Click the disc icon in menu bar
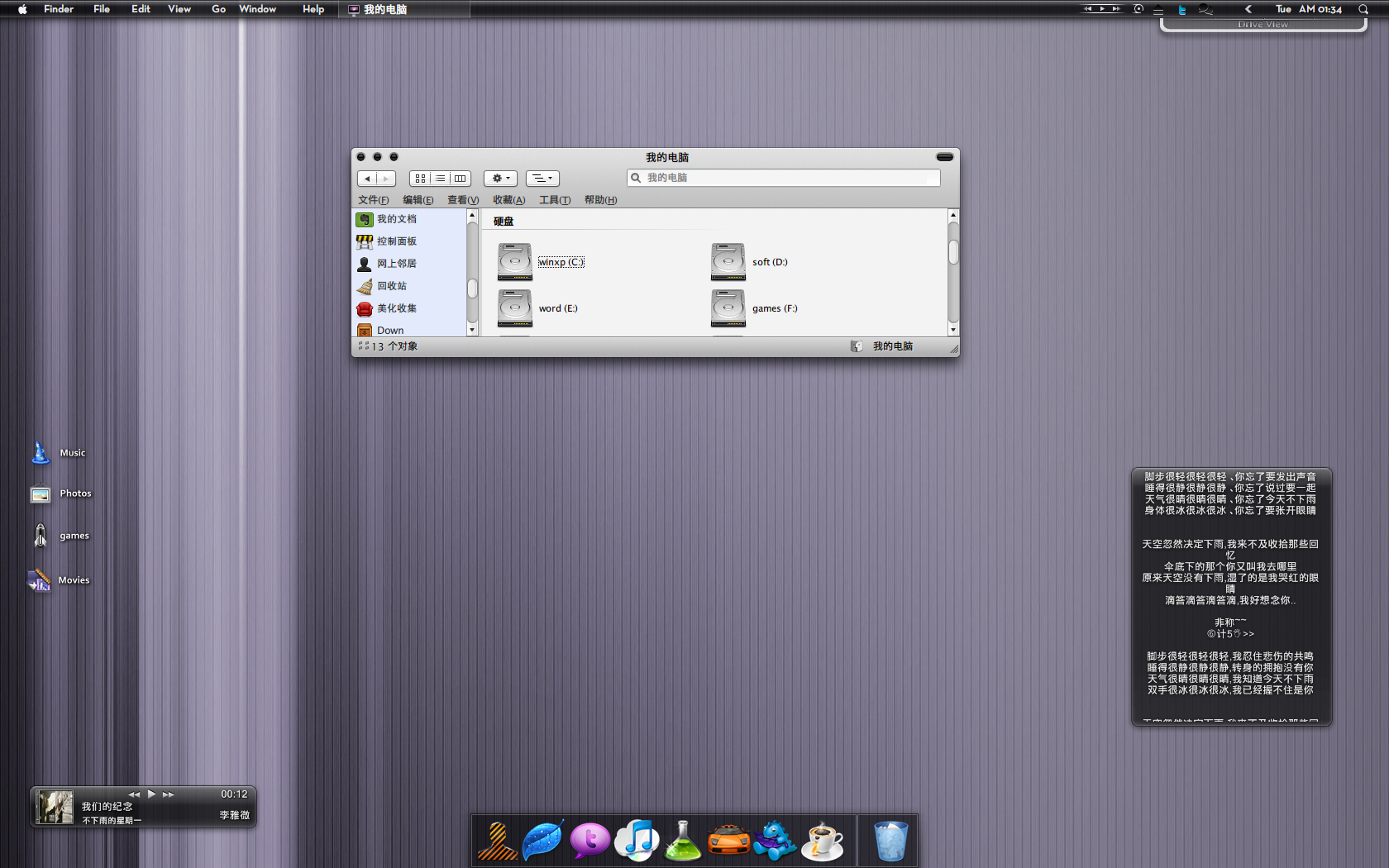The width and height of the screenshot is (1389, 868). coord(1138,9)
